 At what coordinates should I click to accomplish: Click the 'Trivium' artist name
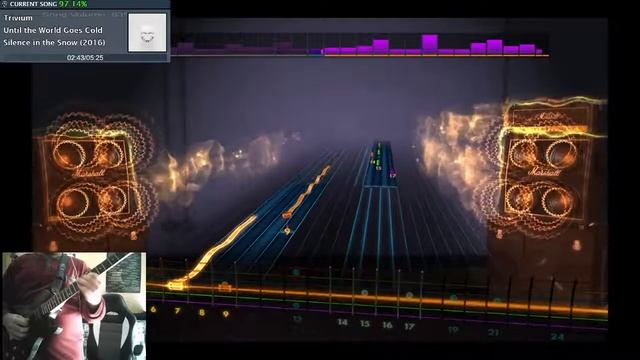coord(18,18)
